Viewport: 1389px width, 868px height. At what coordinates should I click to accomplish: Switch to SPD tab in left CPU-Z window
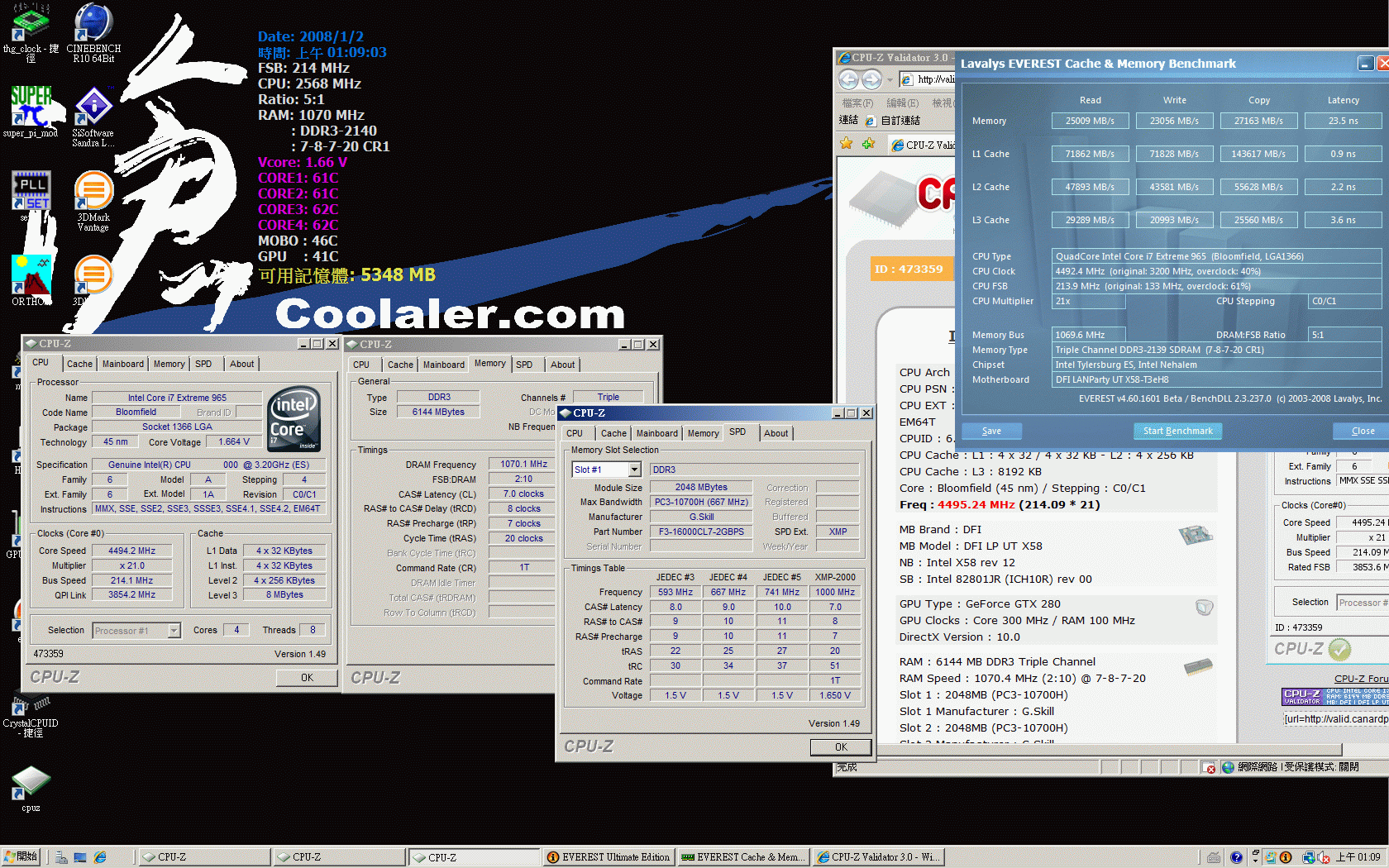coord(203,364)
